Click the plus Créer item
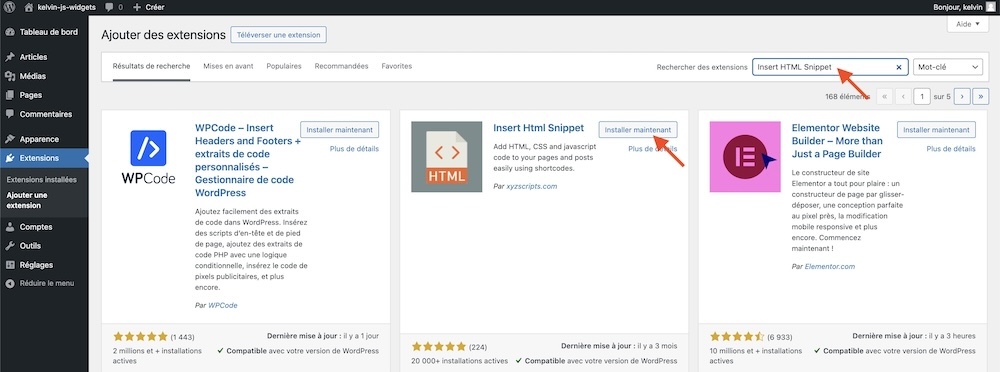This screenshot has width=1000, height=372. click(149, 7)
